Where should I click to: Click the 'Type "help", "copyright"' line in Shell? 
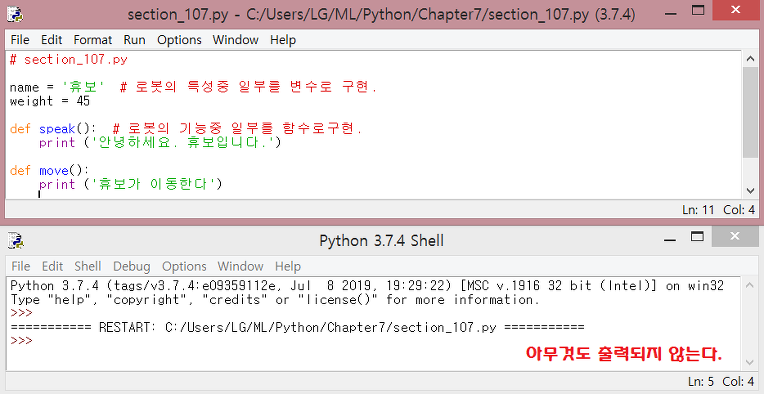pos(275,300)
